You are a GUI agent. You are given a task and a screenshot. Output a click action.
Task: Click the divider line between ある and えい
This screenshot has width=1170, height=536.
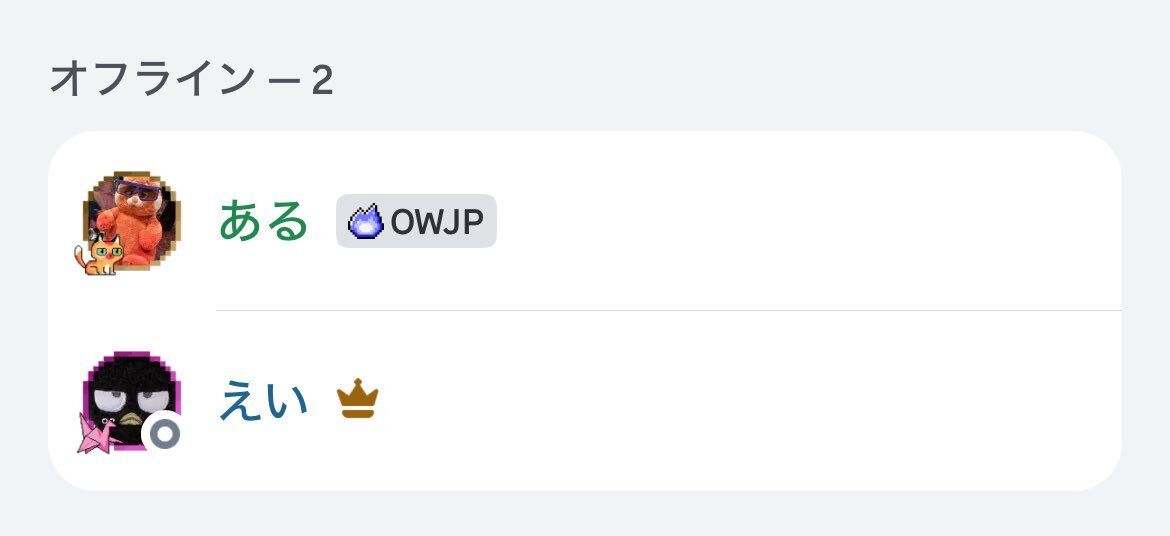(668, 311)
